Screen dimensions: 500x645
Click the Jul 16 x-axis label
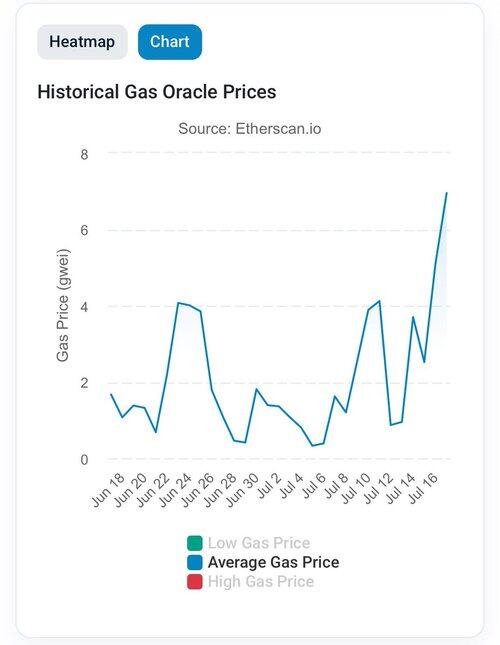[x=424, y=488]
